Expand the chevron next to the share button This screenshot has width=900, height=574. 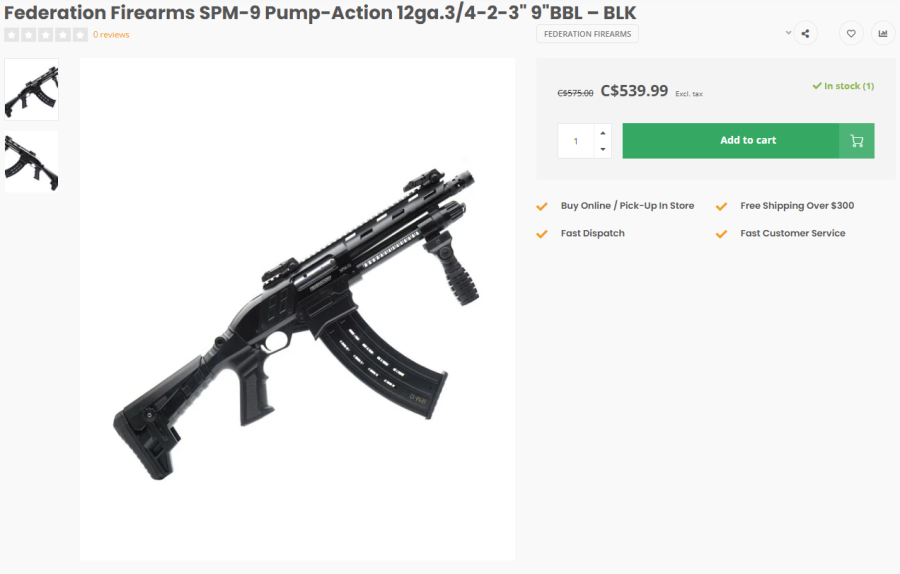[x=788, y=33]
